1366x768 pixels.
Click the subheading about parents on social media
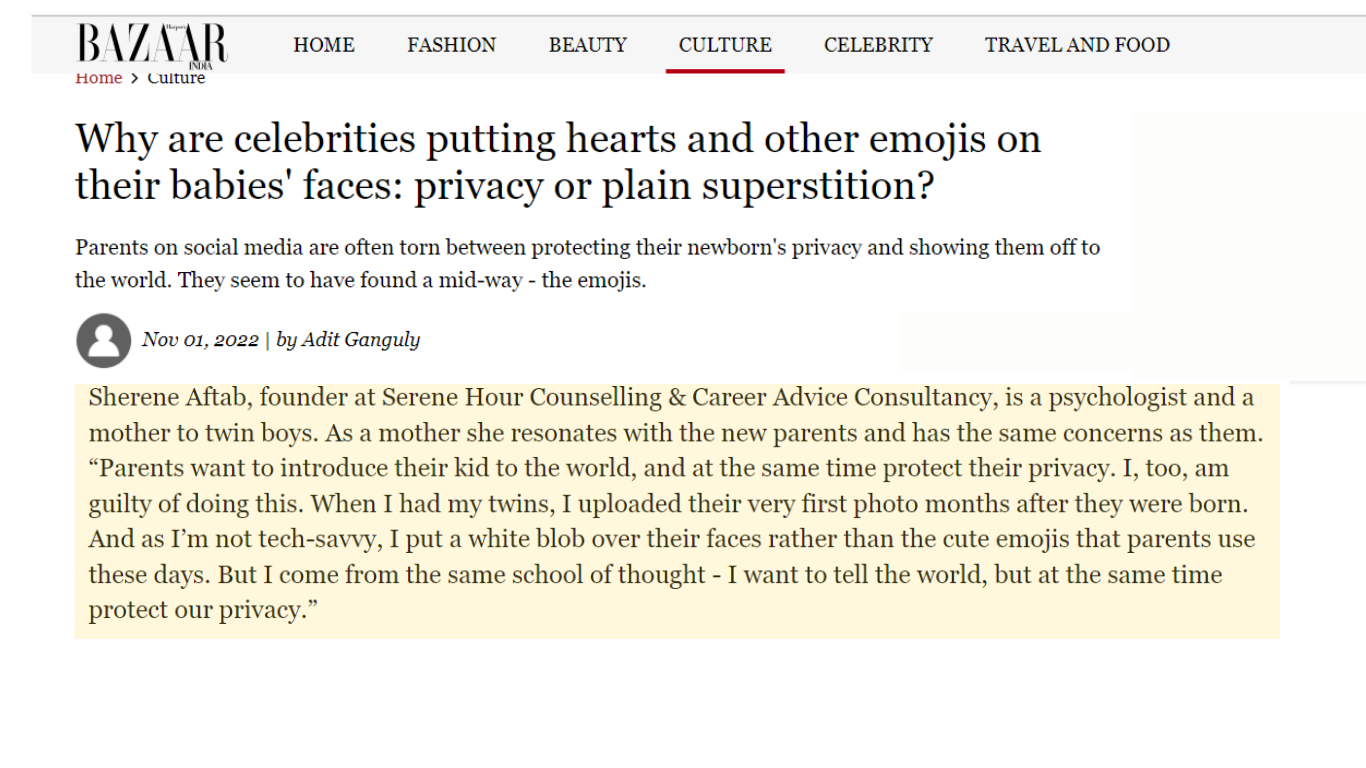(x=587, y=263)
